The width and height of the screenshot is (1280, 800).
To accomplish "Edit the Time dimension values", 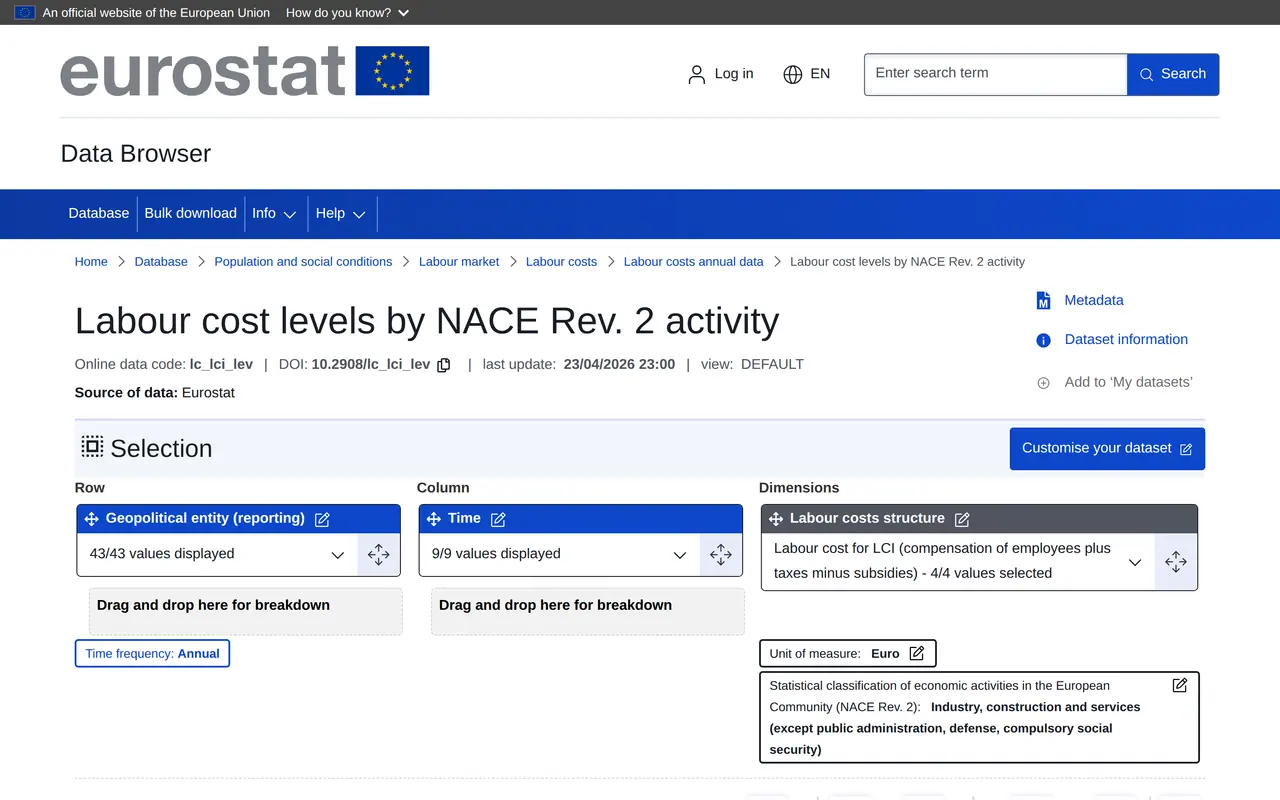I will [498, 519].
